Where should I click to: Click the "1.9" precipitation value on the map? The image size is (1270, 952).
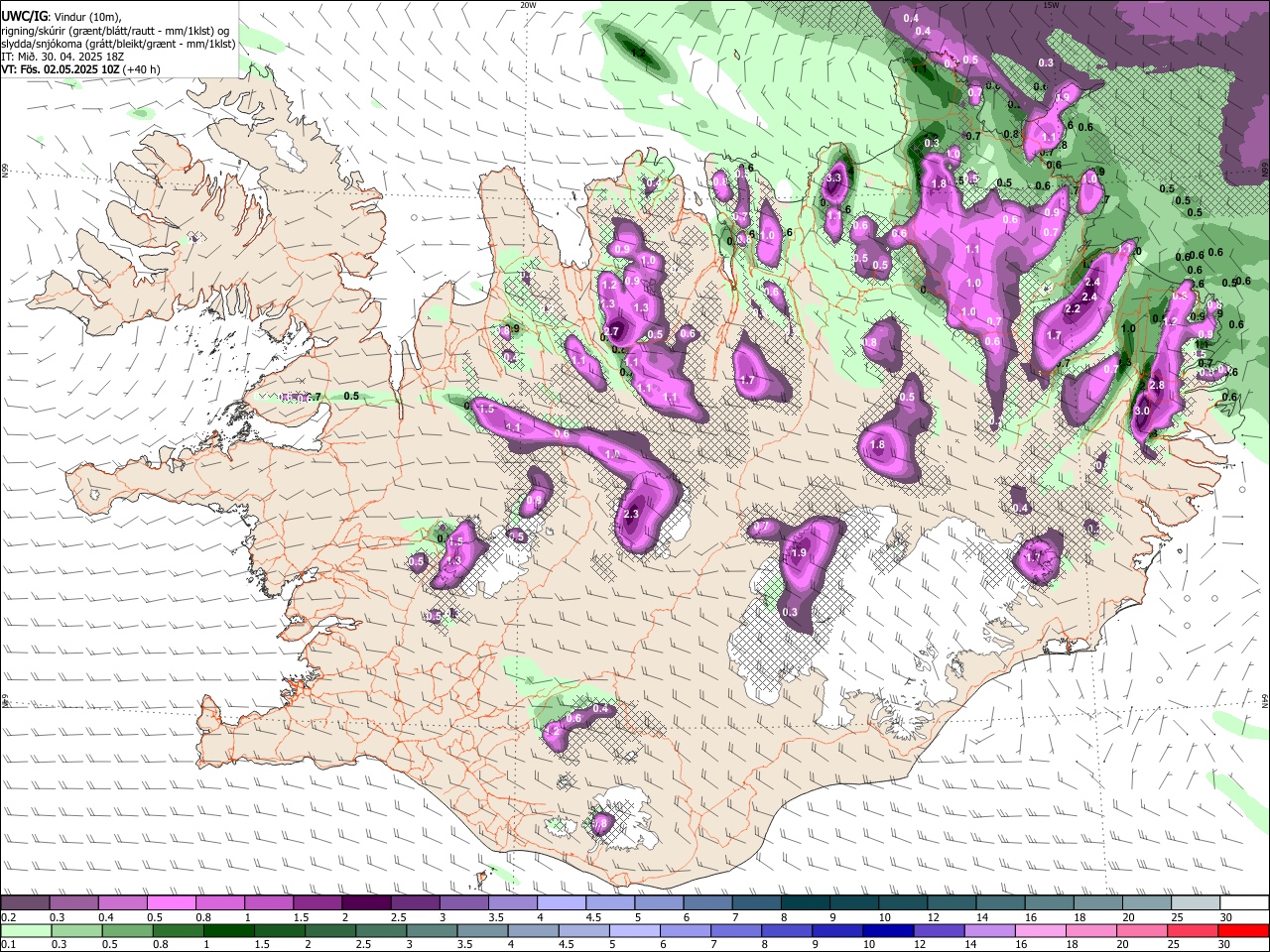click(799, 553)
